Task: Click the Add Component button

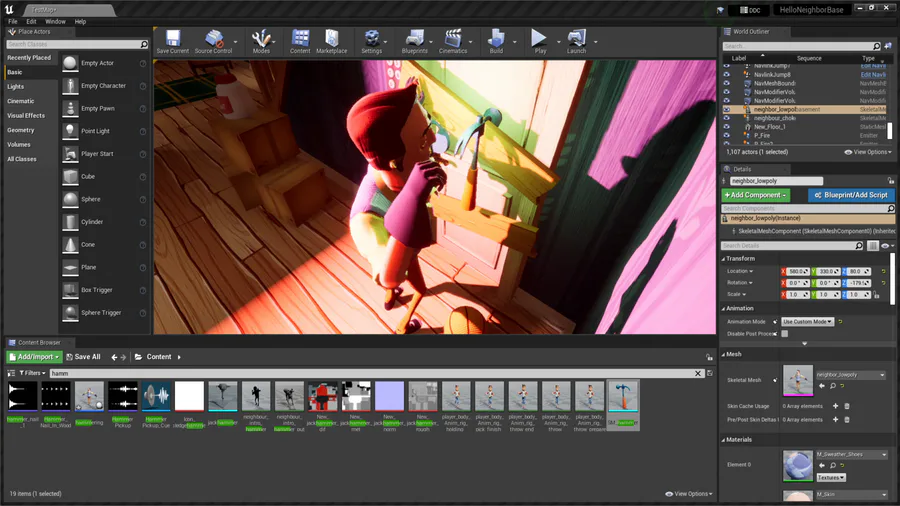Action: (755, 196)
